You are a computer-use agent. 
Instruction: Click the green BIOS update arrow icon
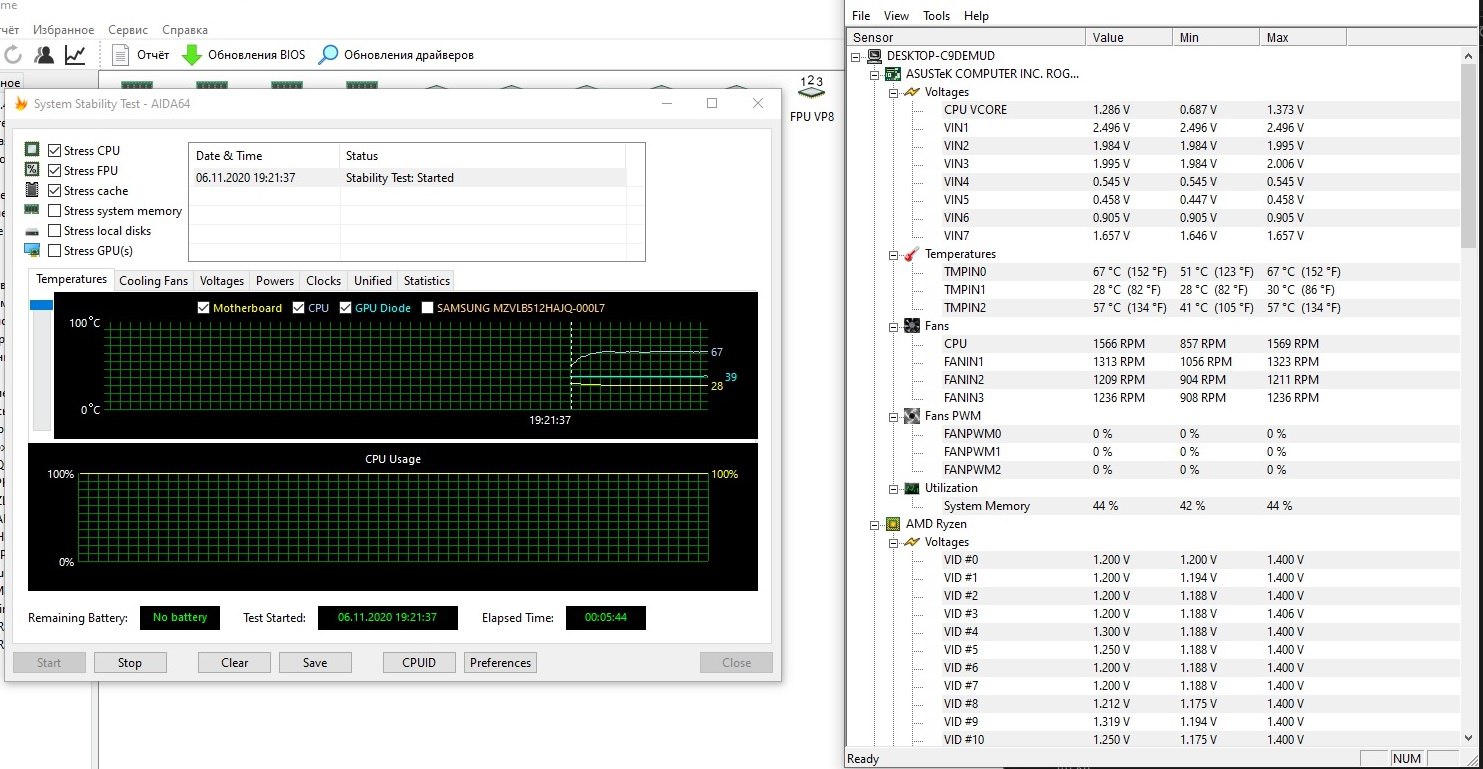(x=192, y=55)
